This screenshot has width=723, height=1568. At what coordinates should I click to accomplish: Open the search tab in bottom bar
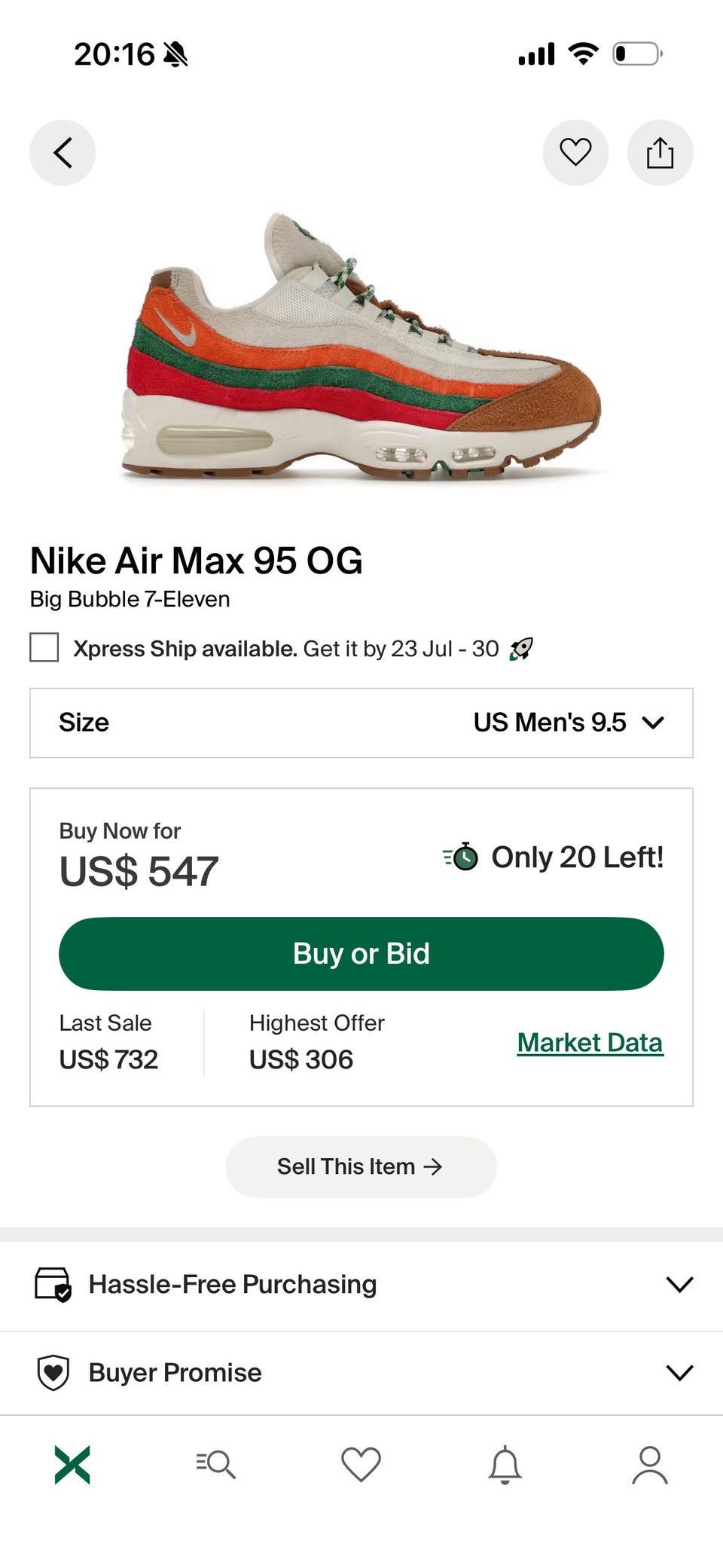pyautogui.click(x=216, y=1465)
